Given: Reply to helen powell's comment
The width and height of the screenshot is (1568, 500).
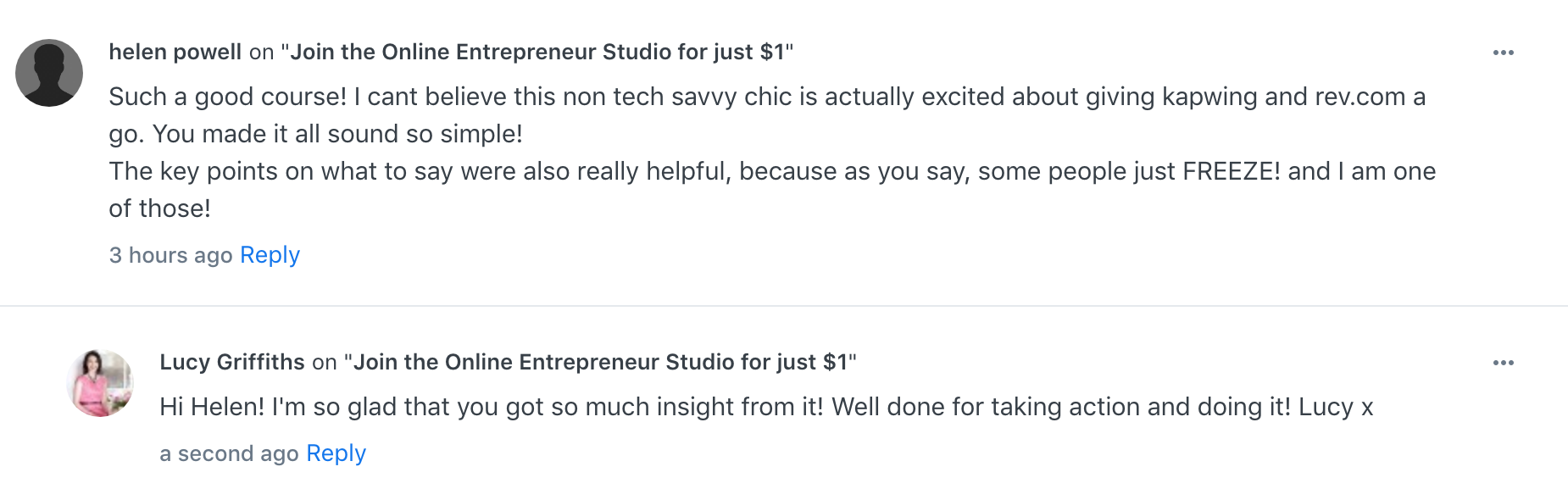Looking at the screenshot, I should coord(270,255).
